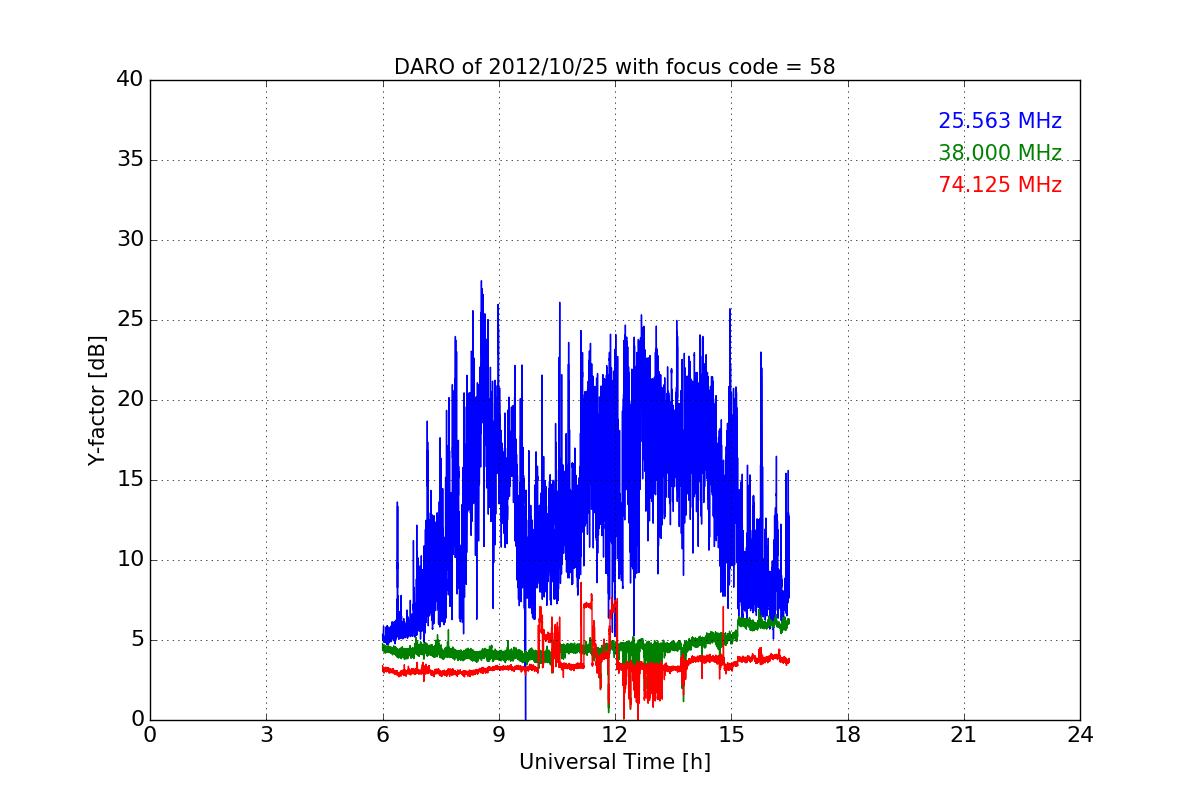Click y-axis tick label 5
Viewport: 1200px width, 800px height.
pyautogui.click(x=136, y=640)
